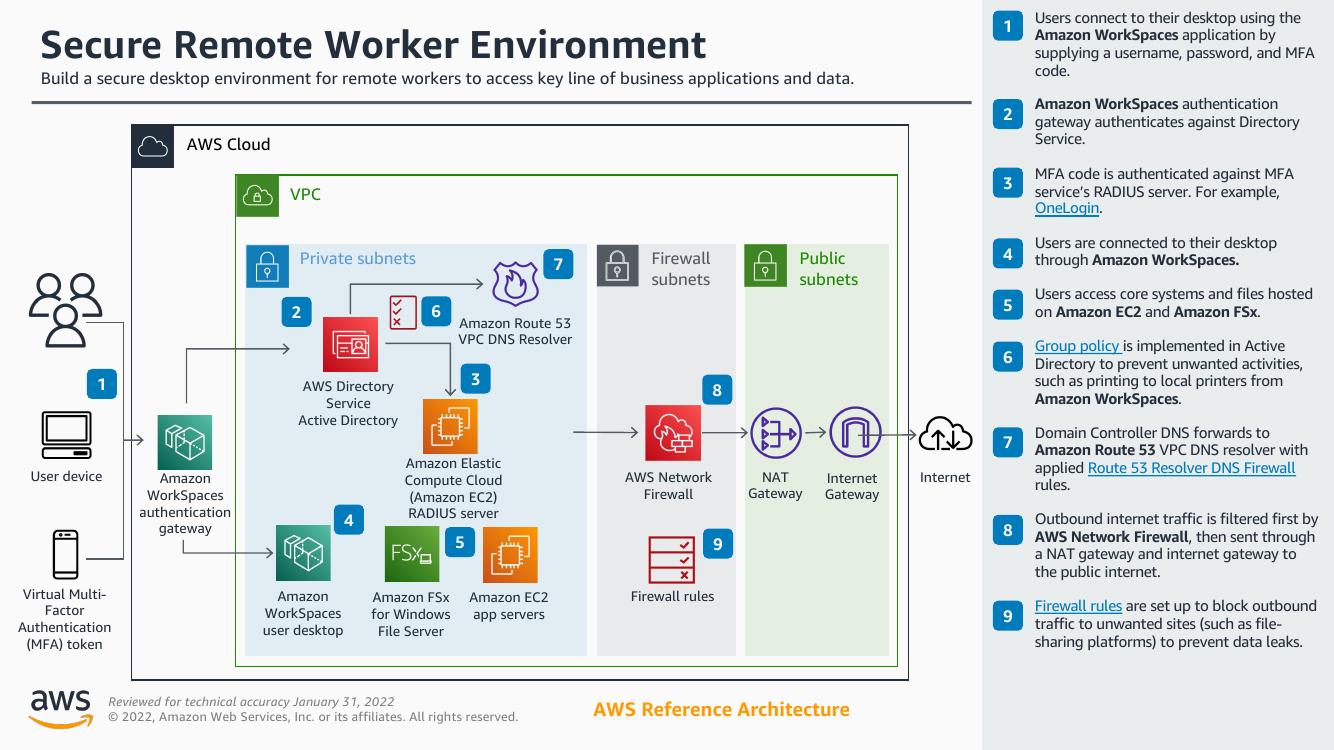Click the AWS Directory Service icon
This screenshot has height=750, width=1334.
[x=350, y=345]
